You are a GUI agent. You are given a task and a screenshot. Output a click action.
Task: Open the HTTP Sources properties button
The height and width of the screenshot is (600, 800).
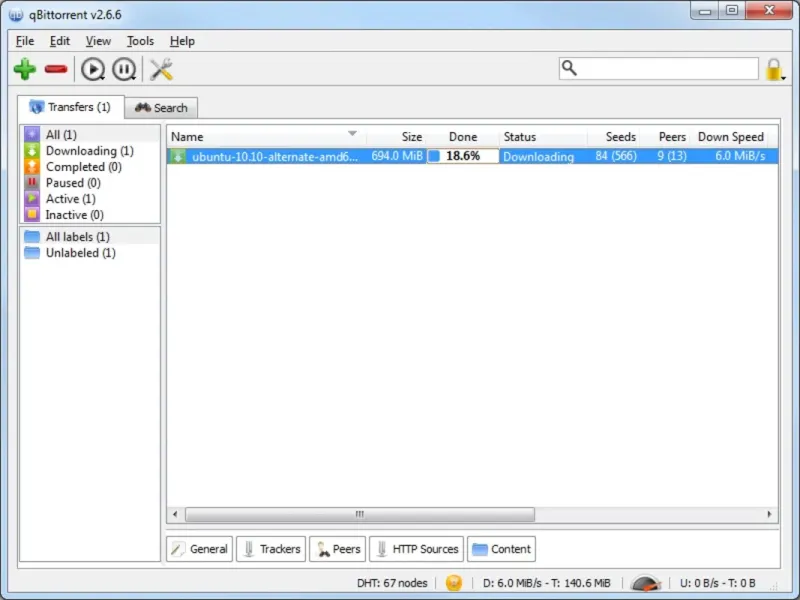(416, 549)
